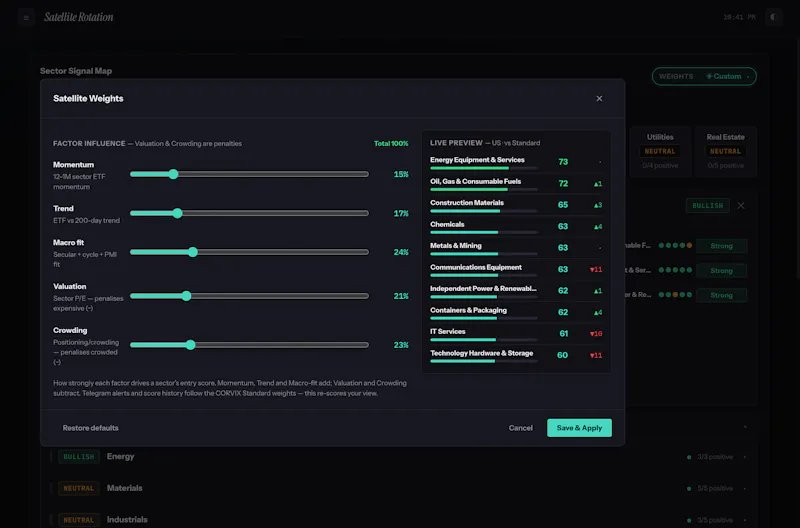Image resolution: width=800 pixels, height=528 pixels.
Task: Expand the Energy sector row
Action: tap(398, 457)
